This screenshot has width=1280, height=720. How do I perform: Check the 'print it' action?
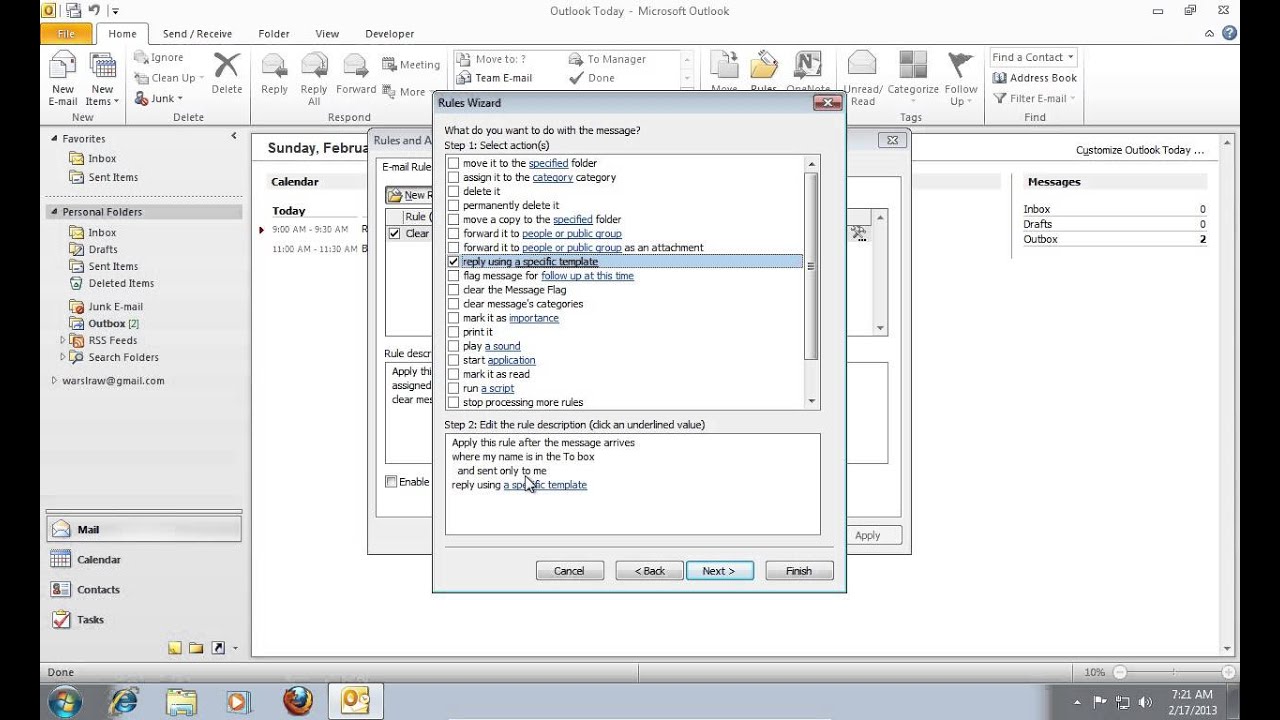453,332
